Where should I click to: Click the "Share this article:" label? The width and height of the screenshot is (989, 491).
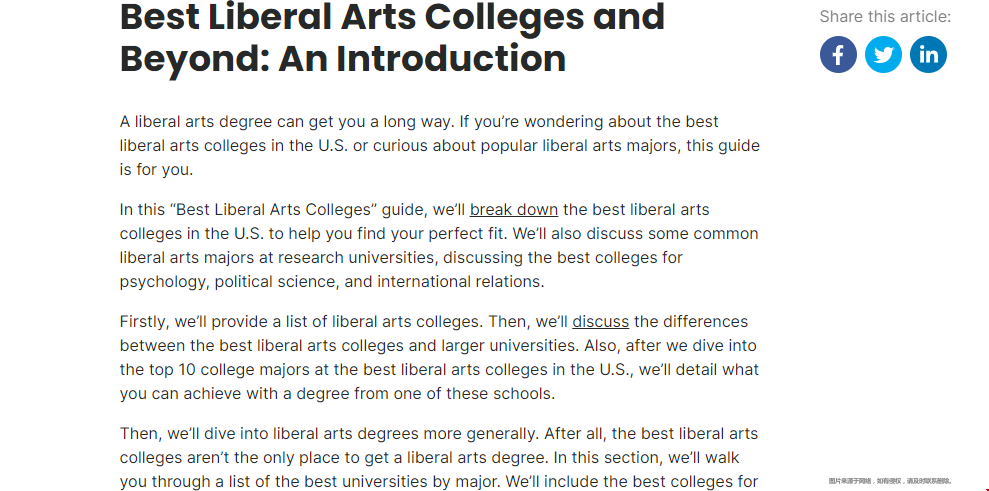click(x=885, y=17)
